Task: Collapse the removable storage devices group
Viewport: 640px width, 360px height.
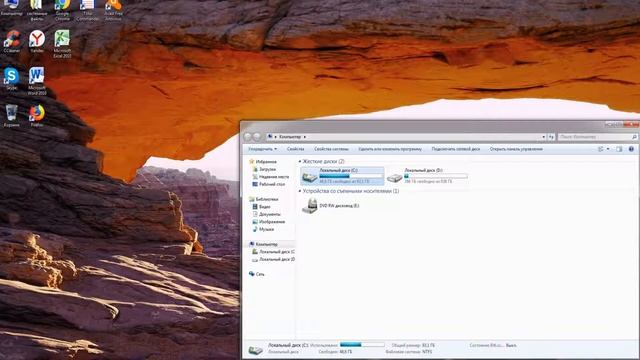Action: coord(300,191)
